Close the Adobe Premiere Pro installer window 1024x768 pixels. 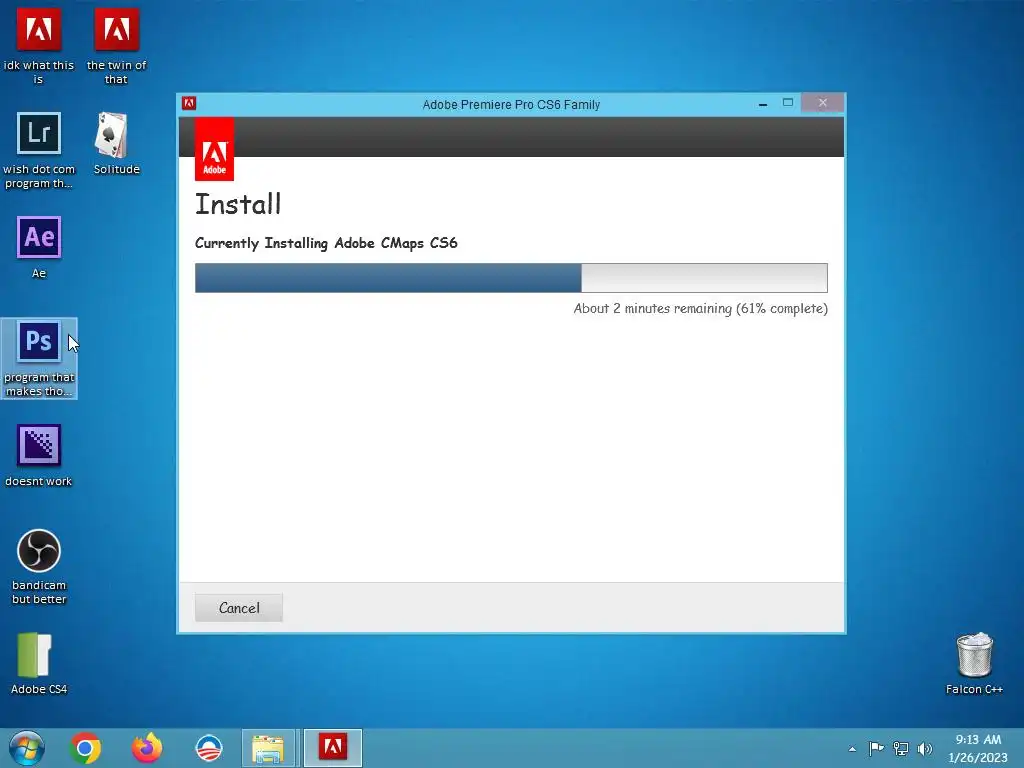tap(822, 103)
